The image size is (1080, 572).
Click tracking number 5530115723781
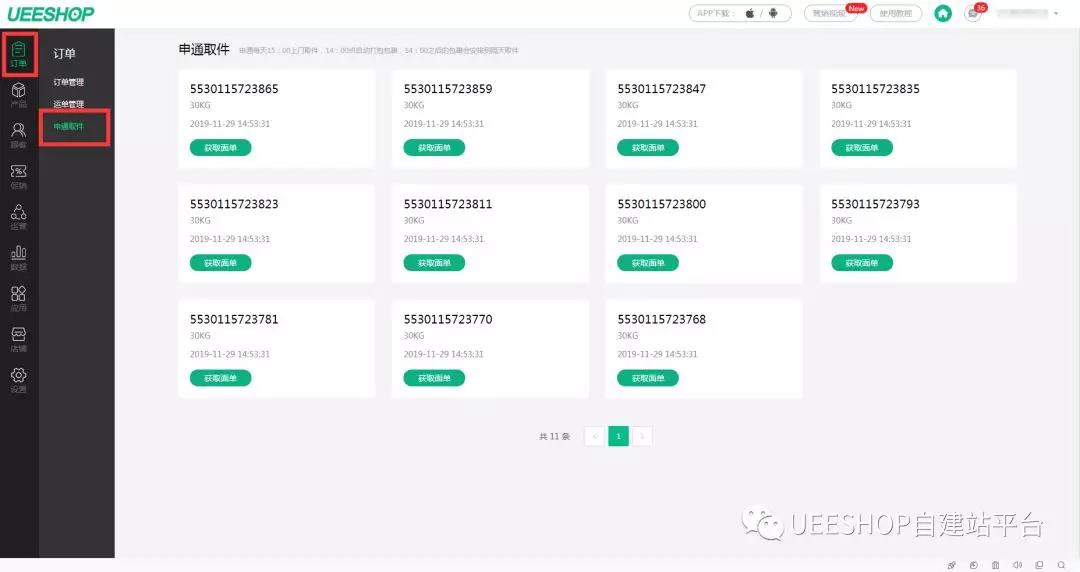click(234, 319)
